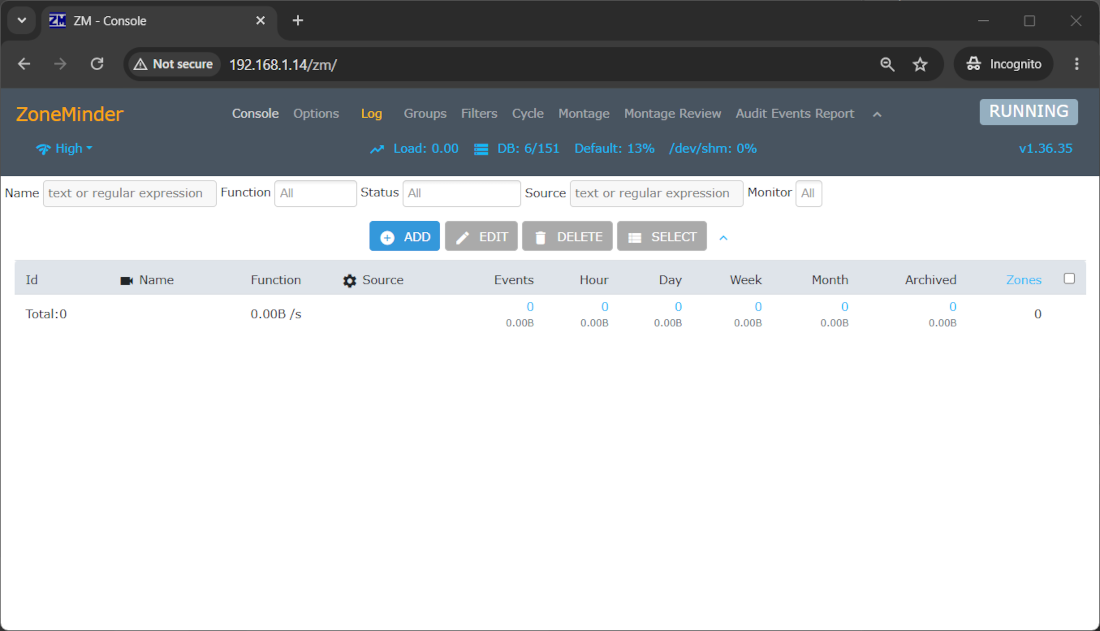Start Cycle view
The height and width of the screenshot is (631, 1100).
[528, 114]
